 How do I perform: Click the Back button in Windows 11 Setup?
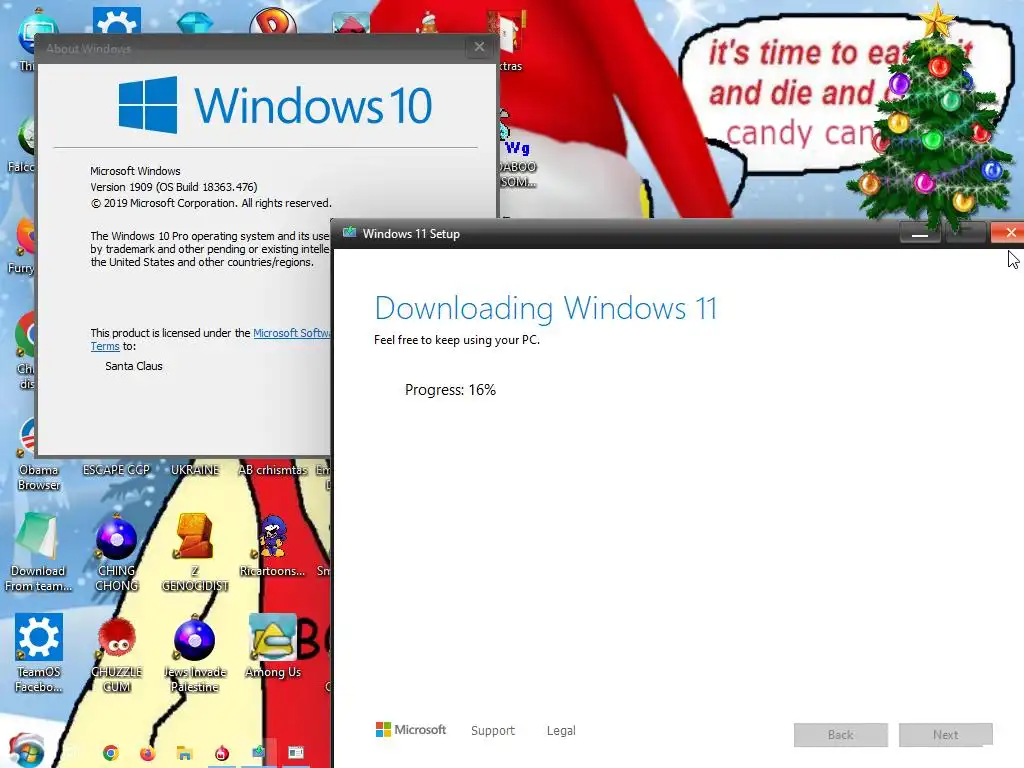click(840, 735)
